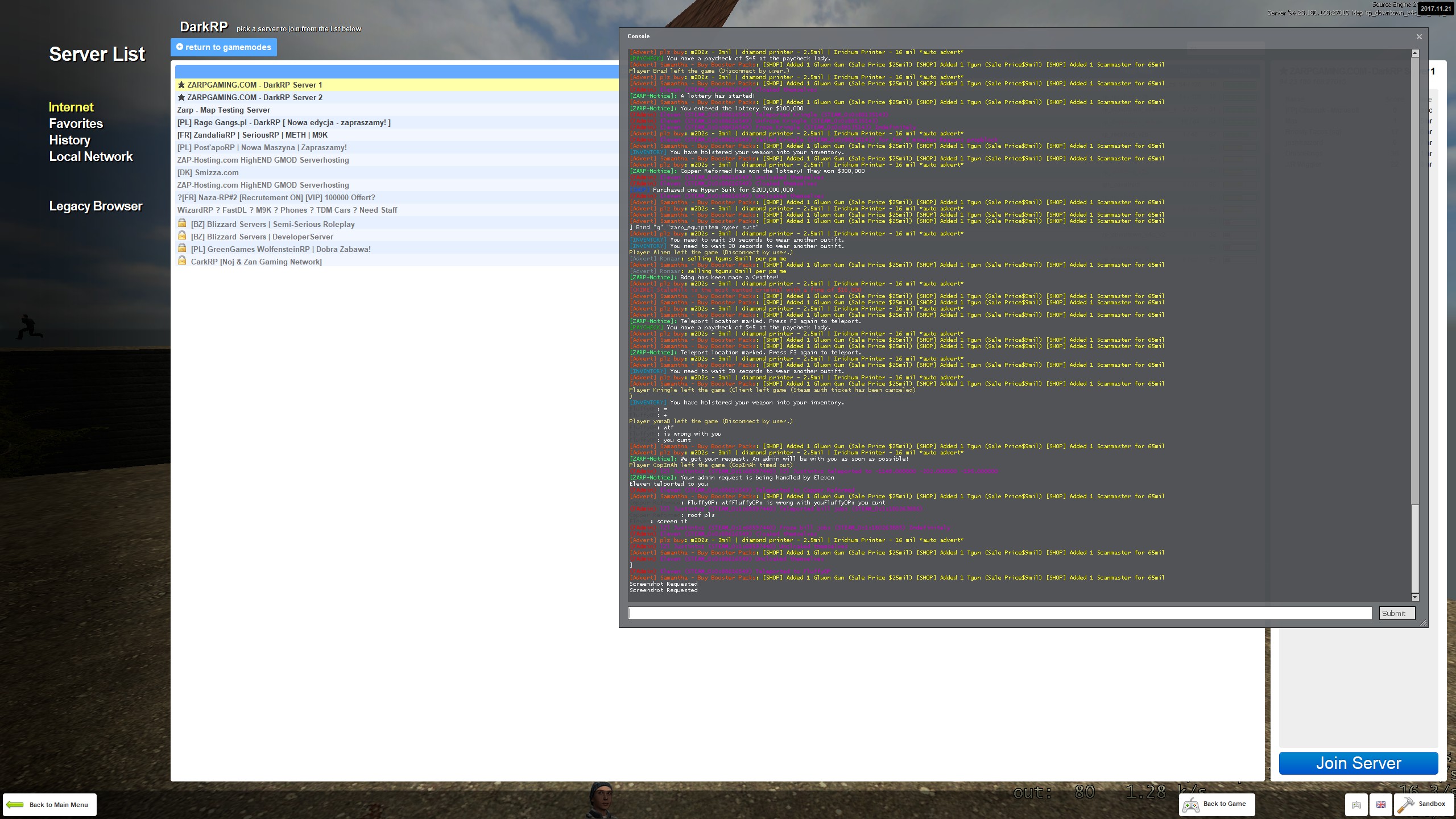
Task: Click Back to Main Menu button
Action: [49, 804]
